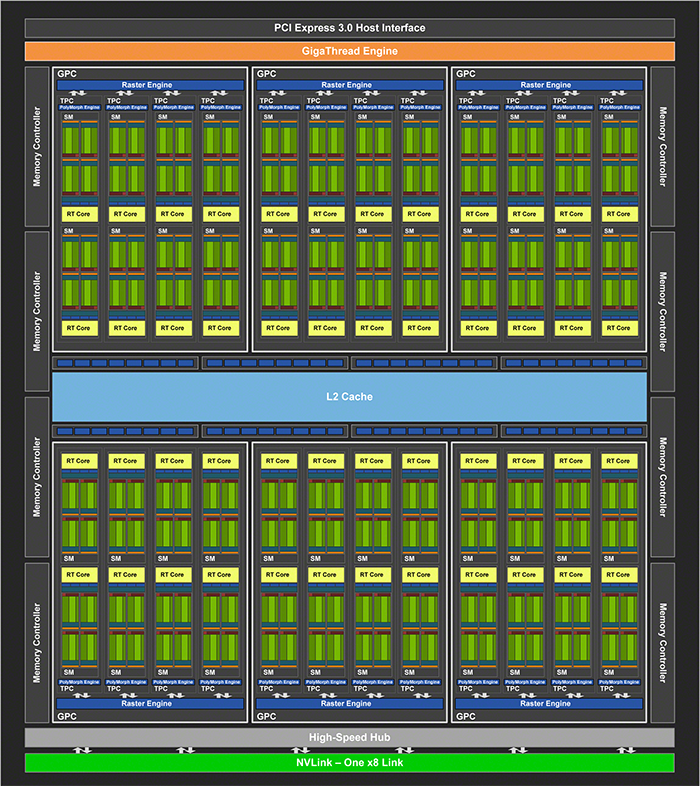This screenshot has height=786, width=700.
Task: Select the orange GigaThread Engine bar
Action: [x=349, y=51]
